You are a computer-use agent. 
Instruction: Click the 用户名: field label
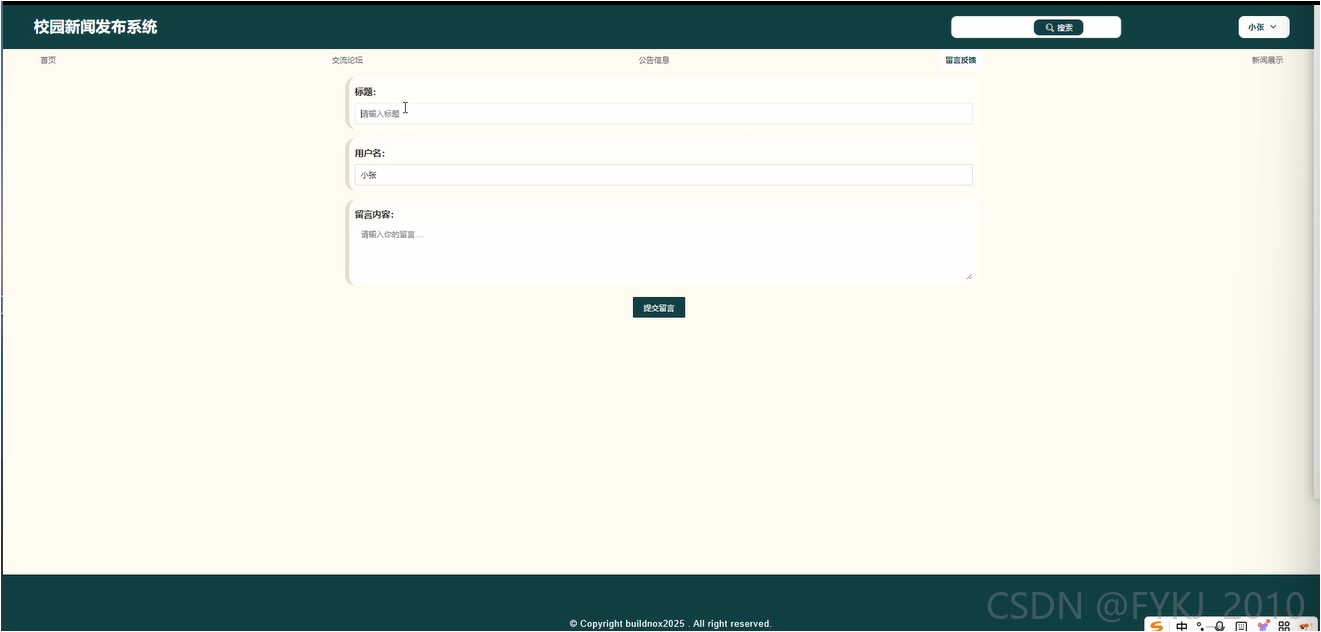[369, 153]
